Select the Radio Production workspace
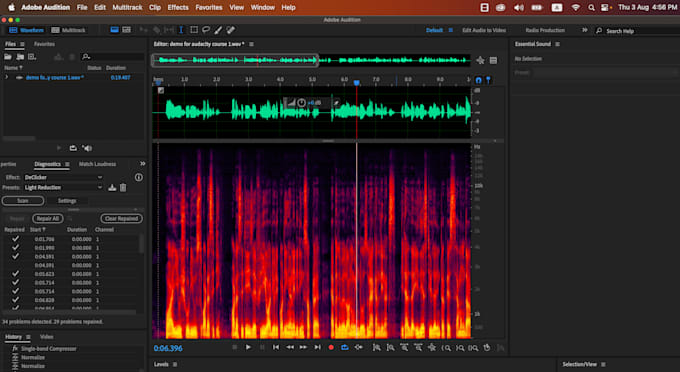The width and height of the screenshot is (680, 372). point(545,30)
